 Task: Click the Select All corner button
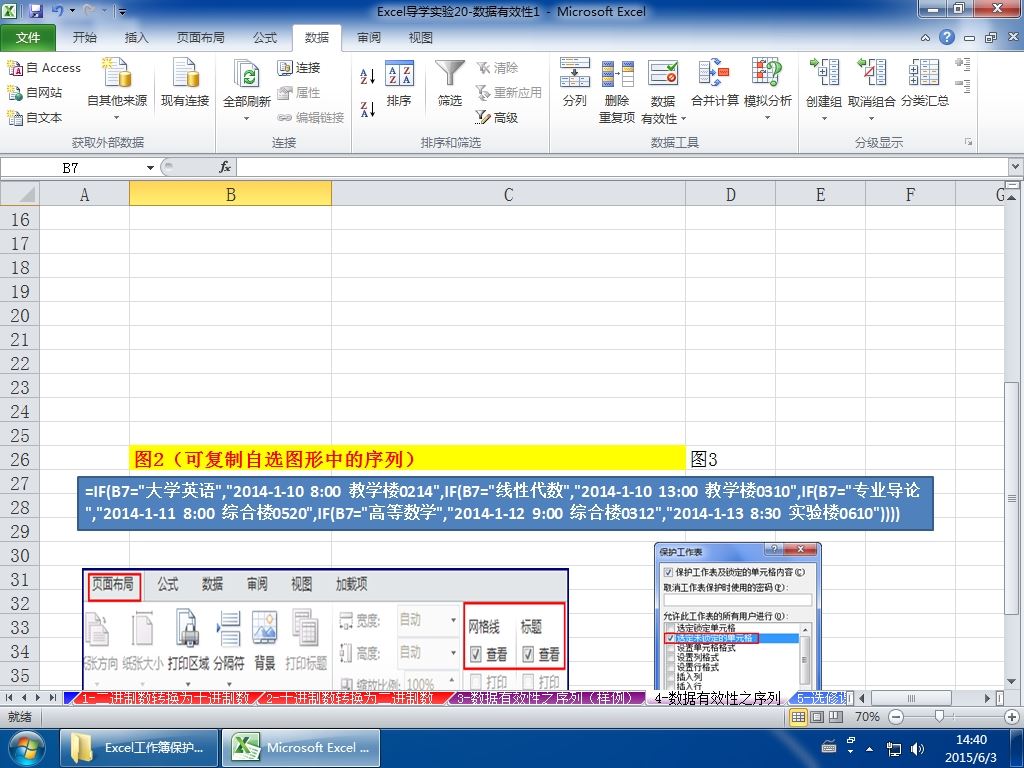20,194
